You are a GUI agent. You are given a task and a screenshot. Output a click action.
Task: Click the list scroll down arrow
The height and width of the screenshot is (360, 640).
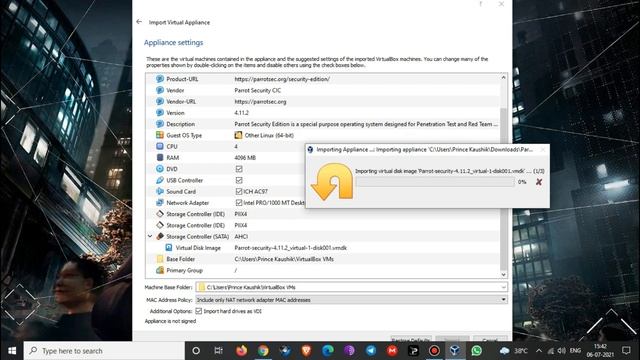click(503, 274)
